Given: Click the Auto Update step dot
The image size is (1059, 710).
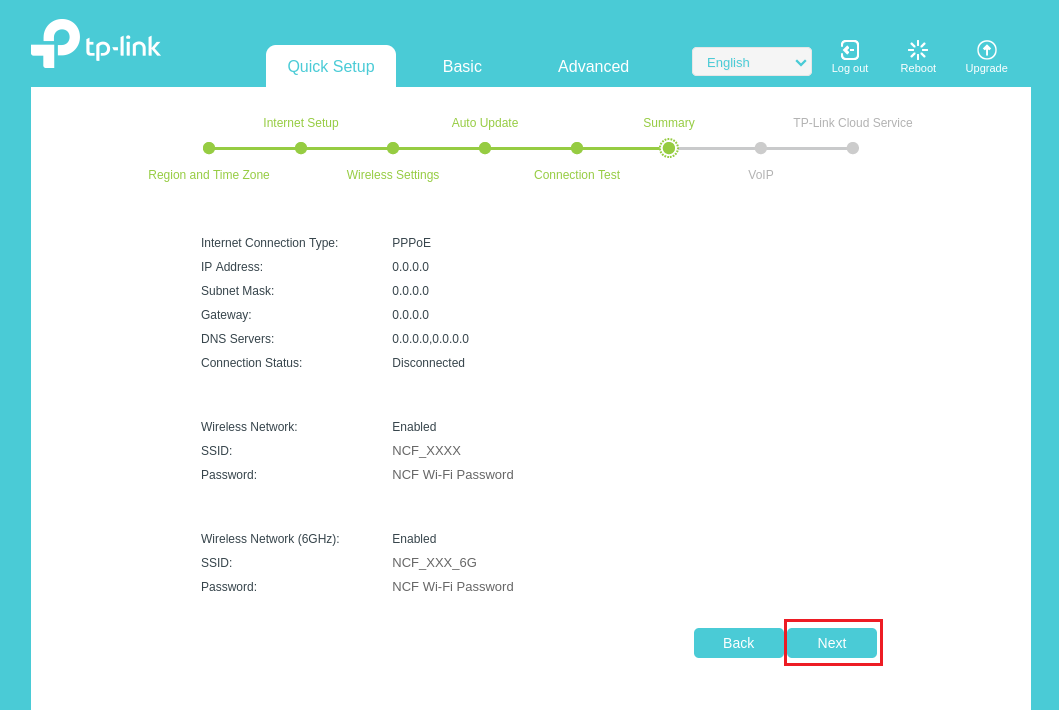Looking at the screenshot, I should [x=485, y=148].
